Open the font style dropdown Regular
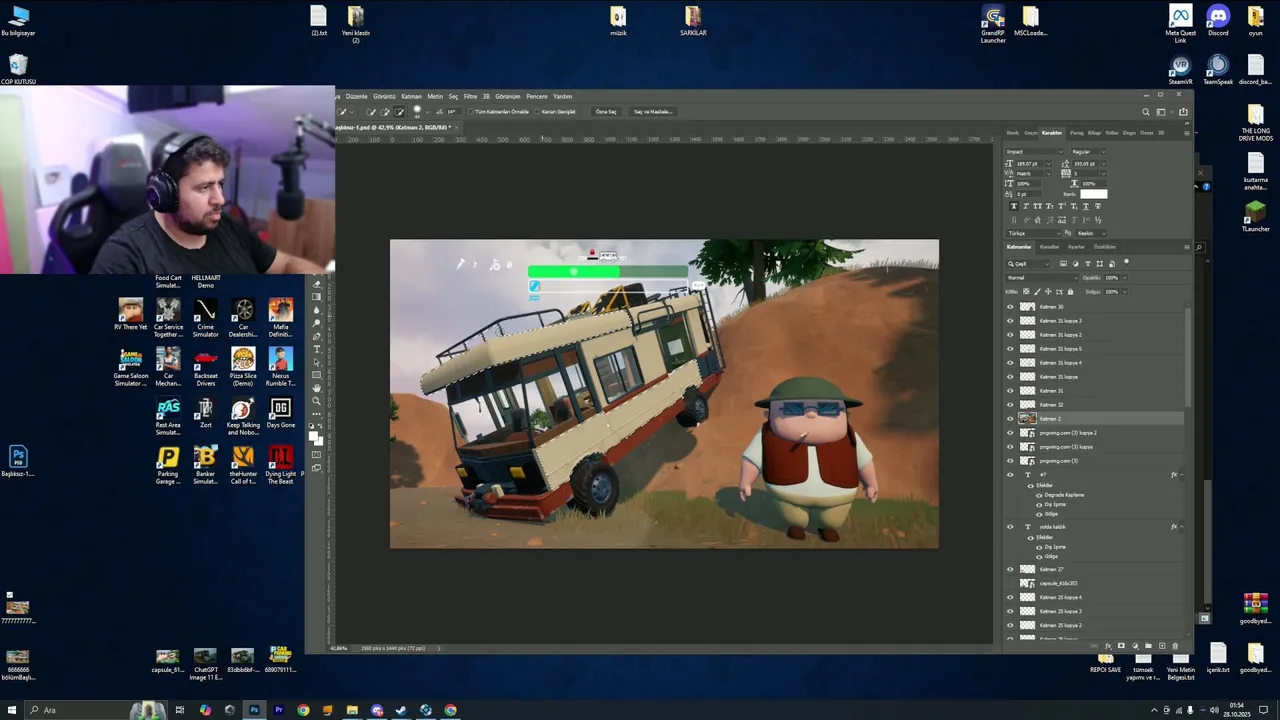 click(1089, 152)
